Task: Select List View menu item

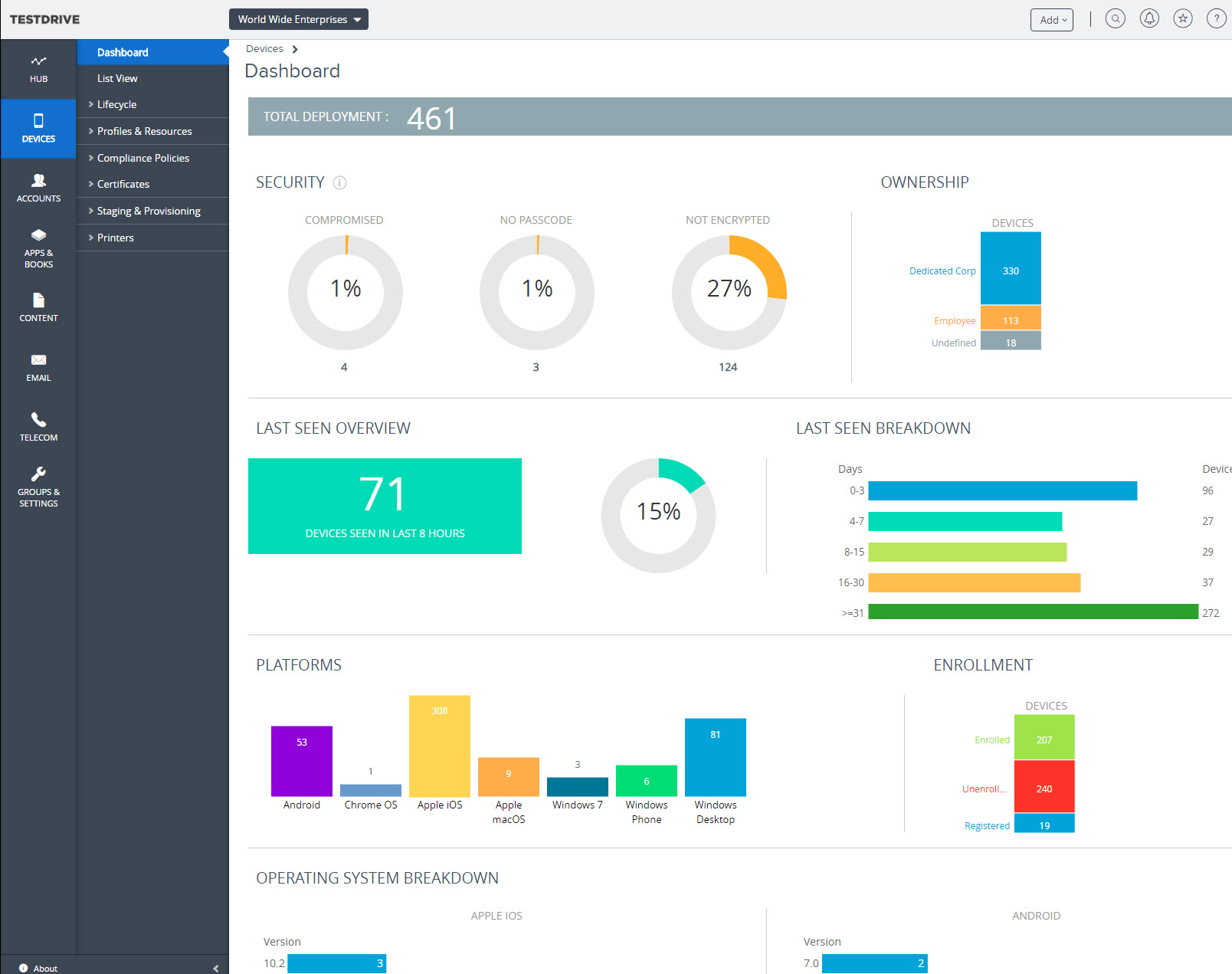Action: [117, 78]
